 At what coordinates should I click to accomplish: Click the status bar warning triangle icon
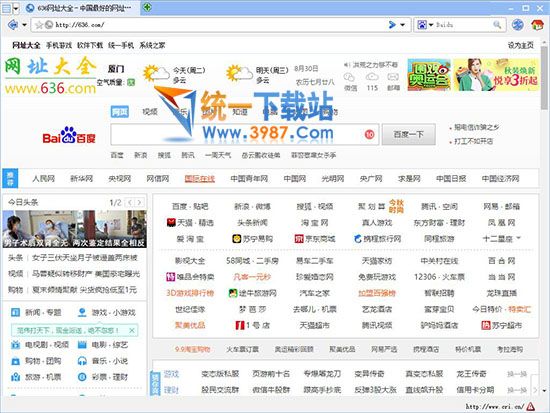tap(530, 407)
